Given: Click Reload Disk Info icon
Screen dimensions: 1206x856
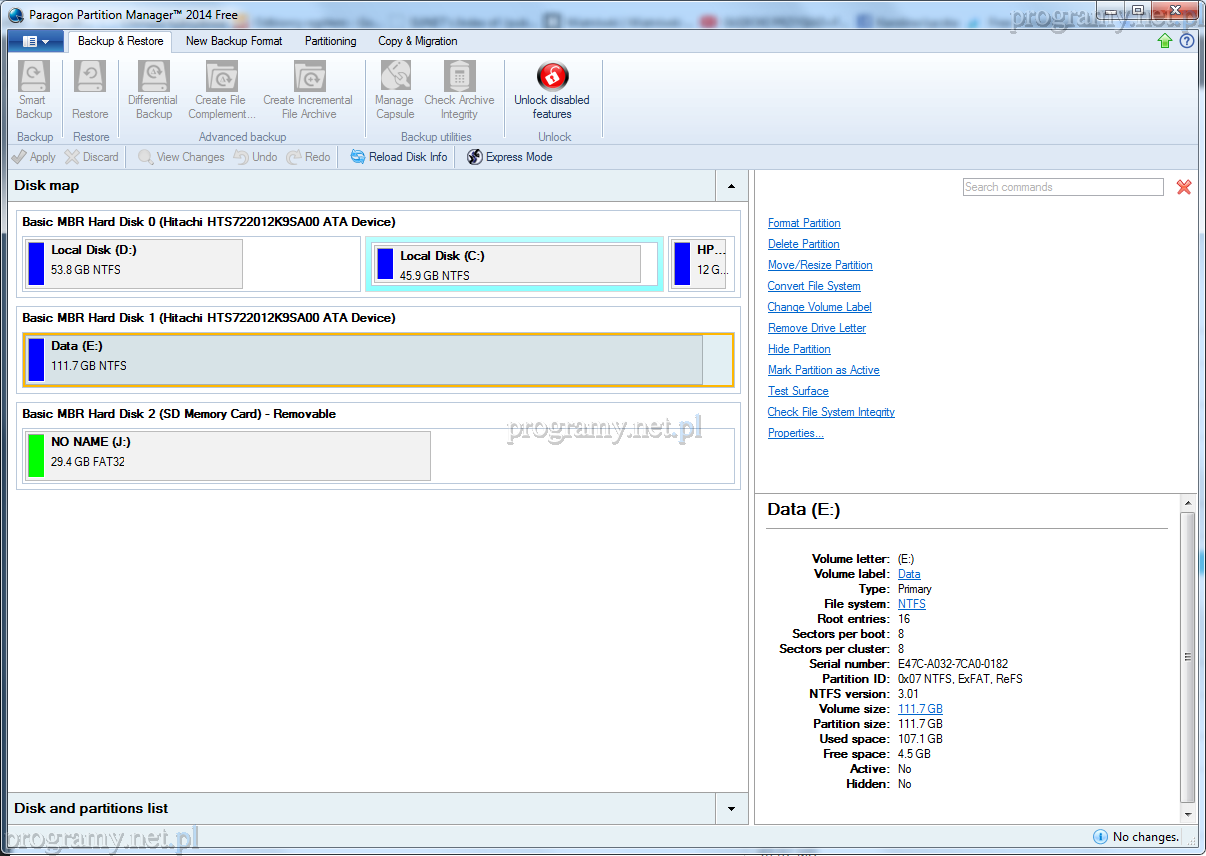Looking at the screenshot, I should click(358, 157).
